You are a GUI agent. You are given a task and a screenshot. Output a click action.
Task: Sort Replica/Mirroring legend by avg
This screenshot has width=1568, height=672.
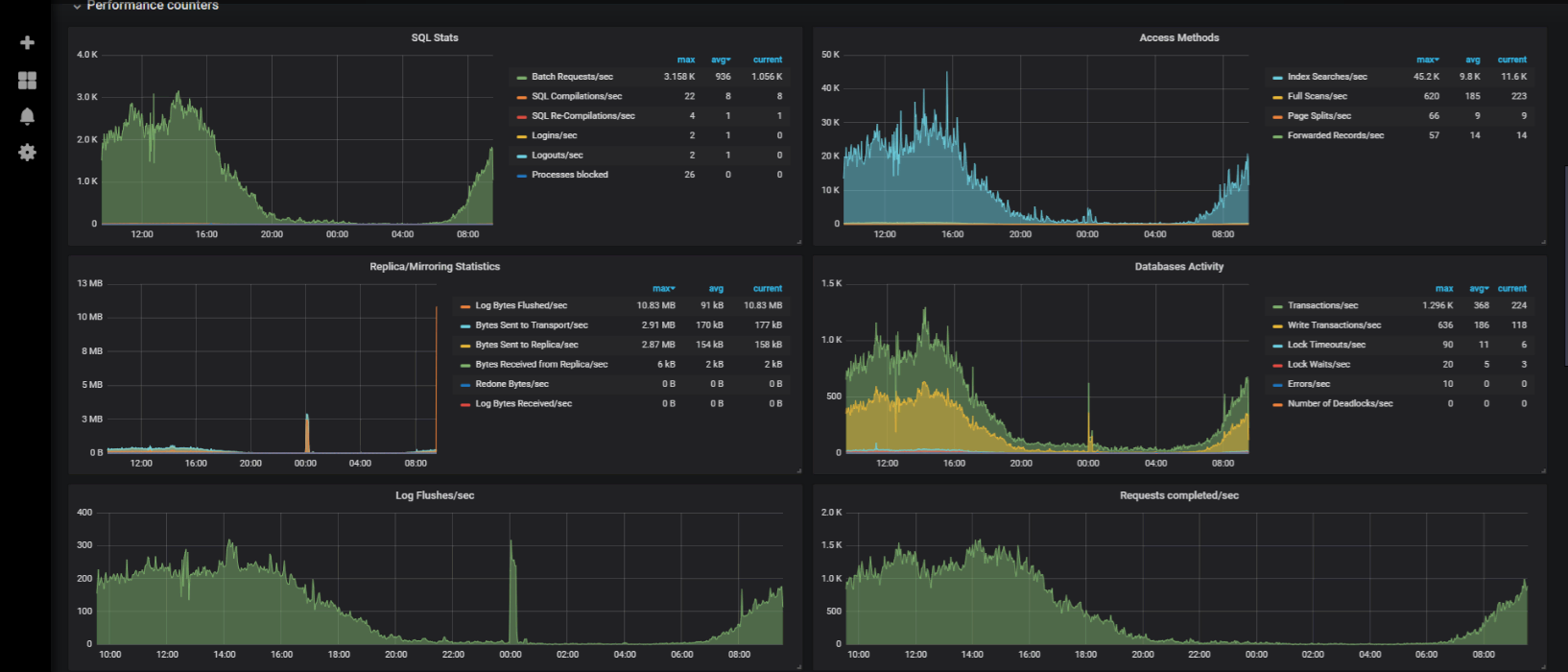click(716, 288)
